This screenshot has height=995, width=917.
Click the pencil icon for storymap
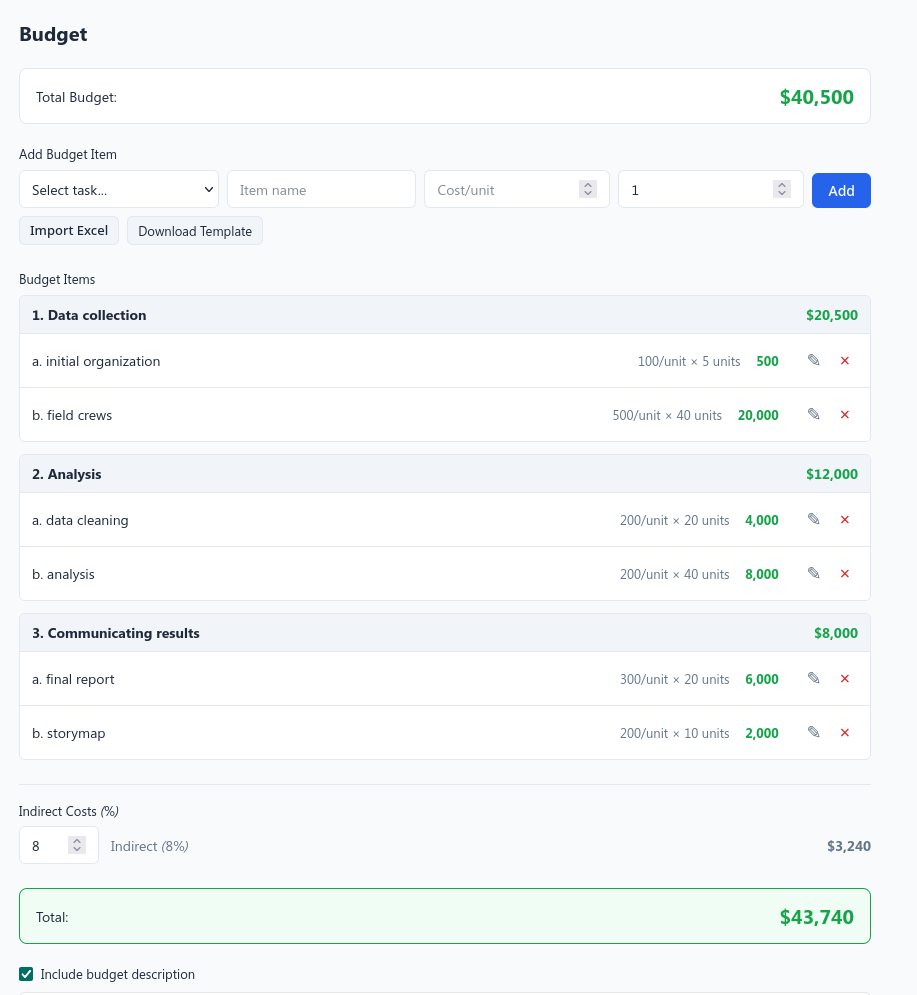(x=814, y=732)
